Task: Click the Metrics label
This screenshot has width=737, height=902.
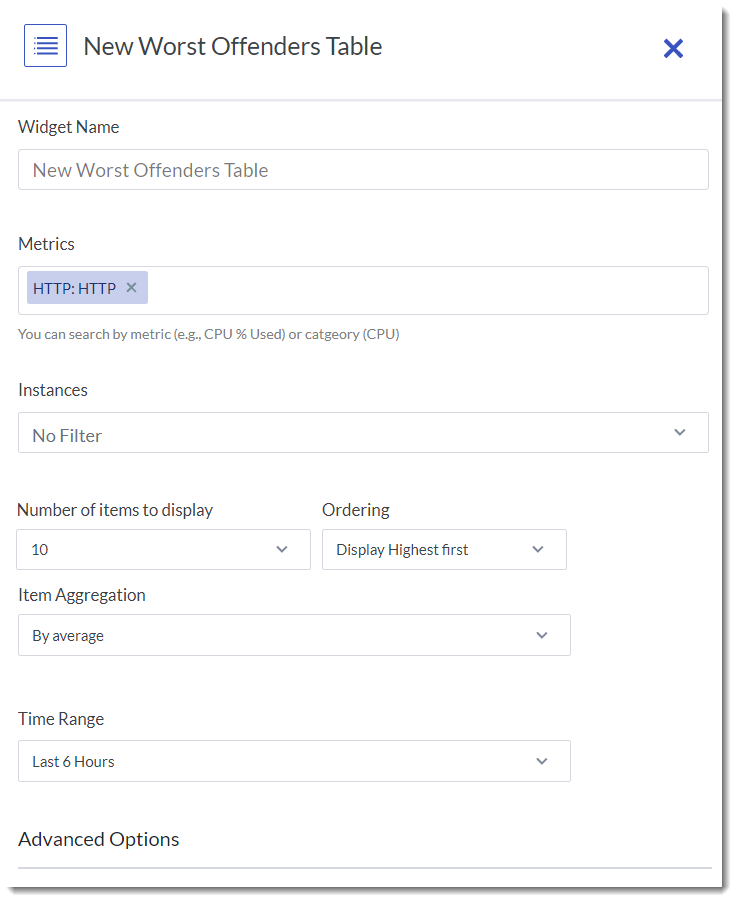Action: pos(46,244)
